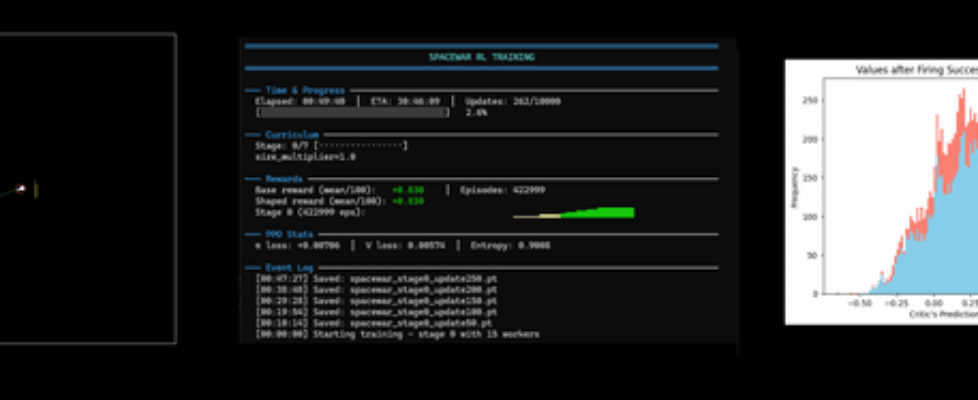Image resolution: width=978 pixels, height=400 pixels.
Task: Click the spacewar_stage0_update250.pt log entry
Action: [376, 279]
